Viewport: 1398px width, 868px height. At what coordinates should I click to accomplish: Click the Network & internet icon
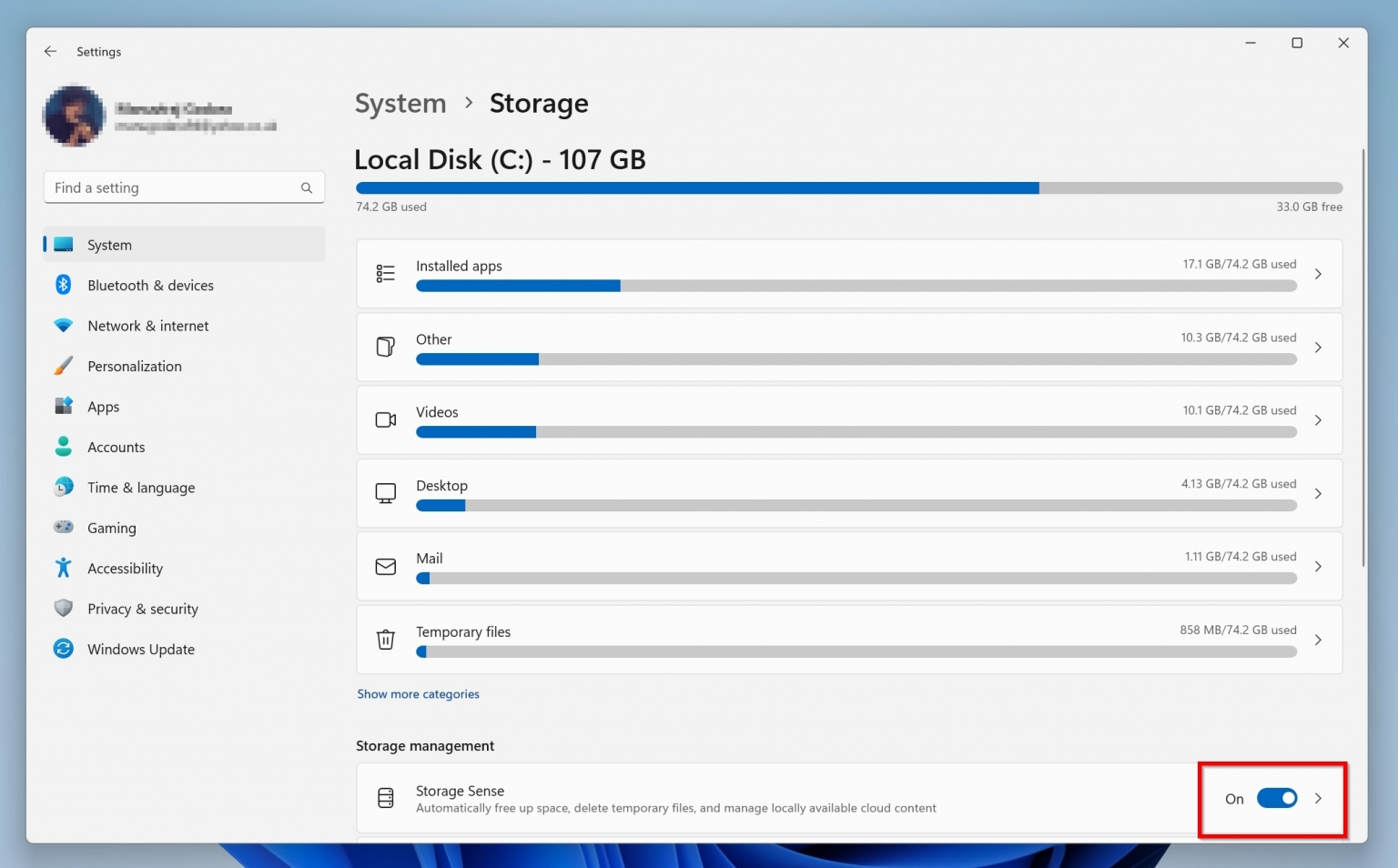tap(63, 326)
